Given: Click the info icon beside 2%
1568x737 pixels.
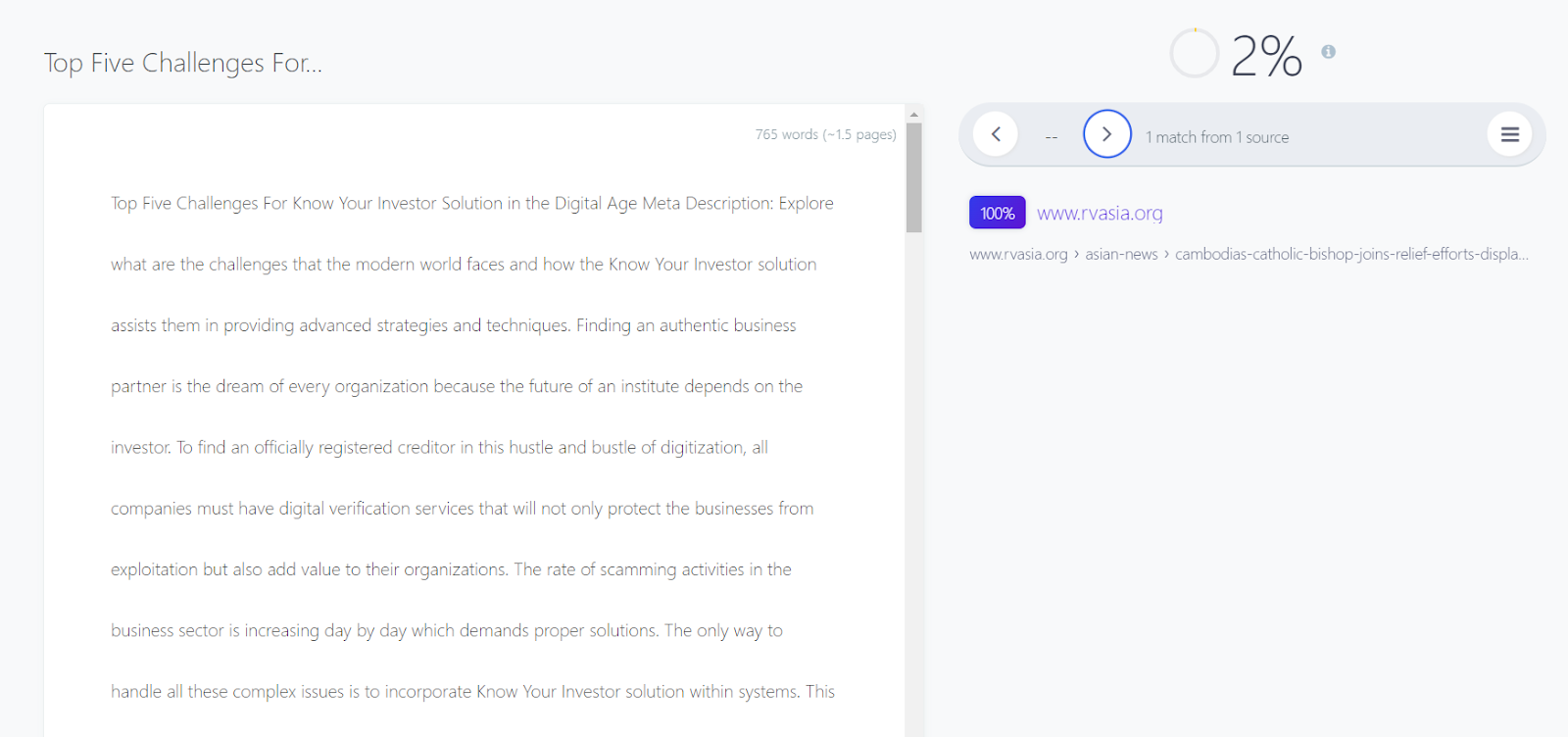Looking at the screenshot, I should (1328, 52).
